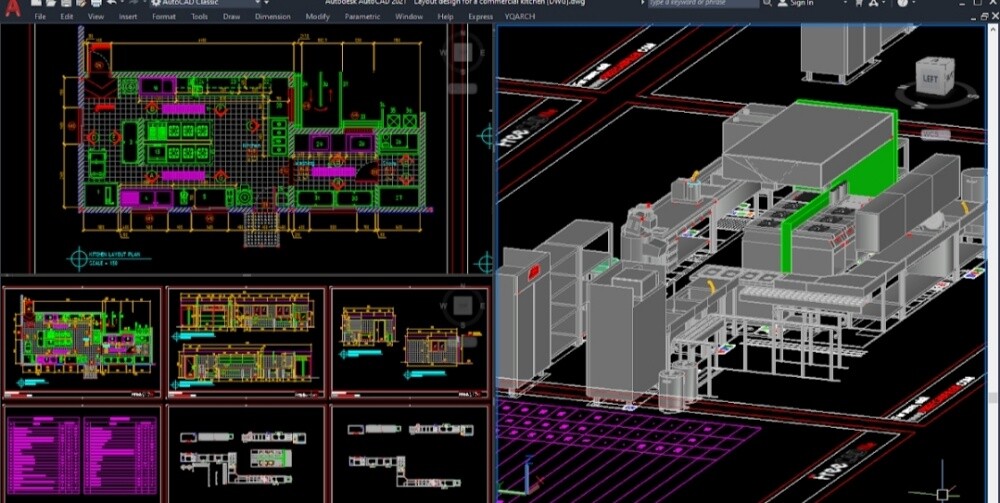The height and width of the screenshot is (503, 1000).
Task: Open the Dimension menu
Action: tap(273, 17)
